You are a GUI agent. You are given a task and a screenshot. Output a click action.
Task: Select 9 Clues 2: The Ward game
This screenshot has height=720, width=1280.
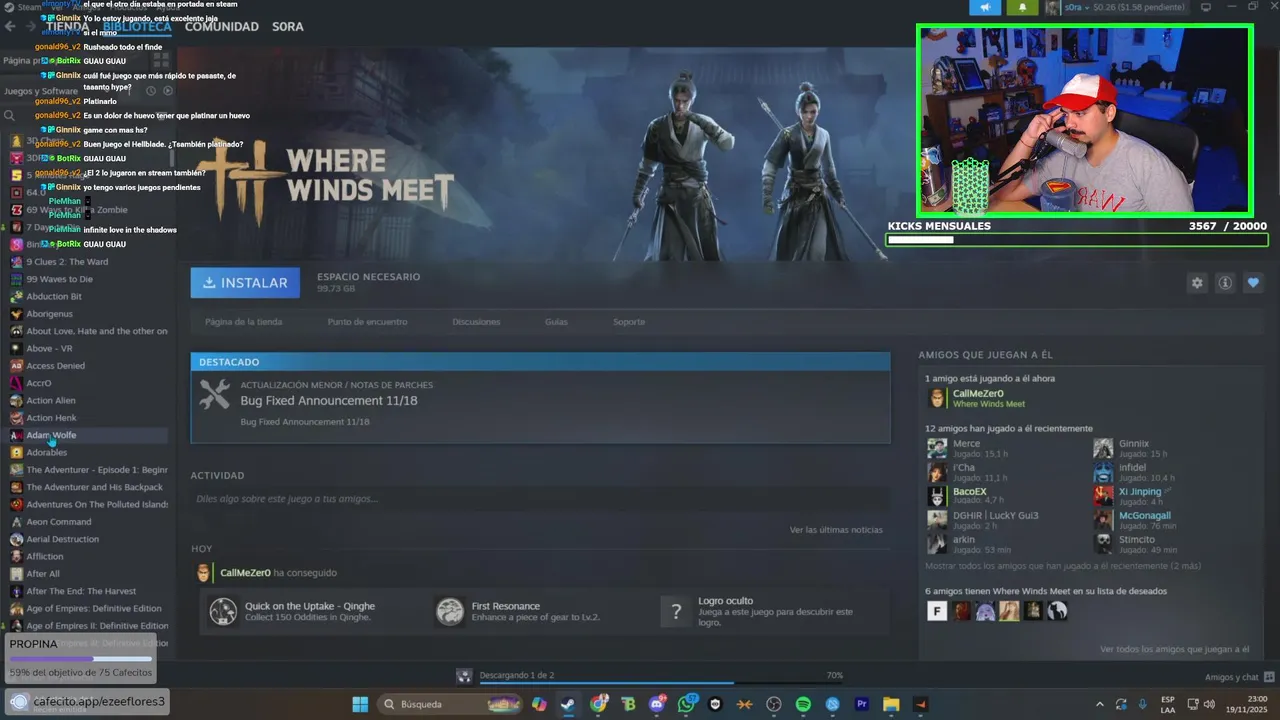coord(67,262)
